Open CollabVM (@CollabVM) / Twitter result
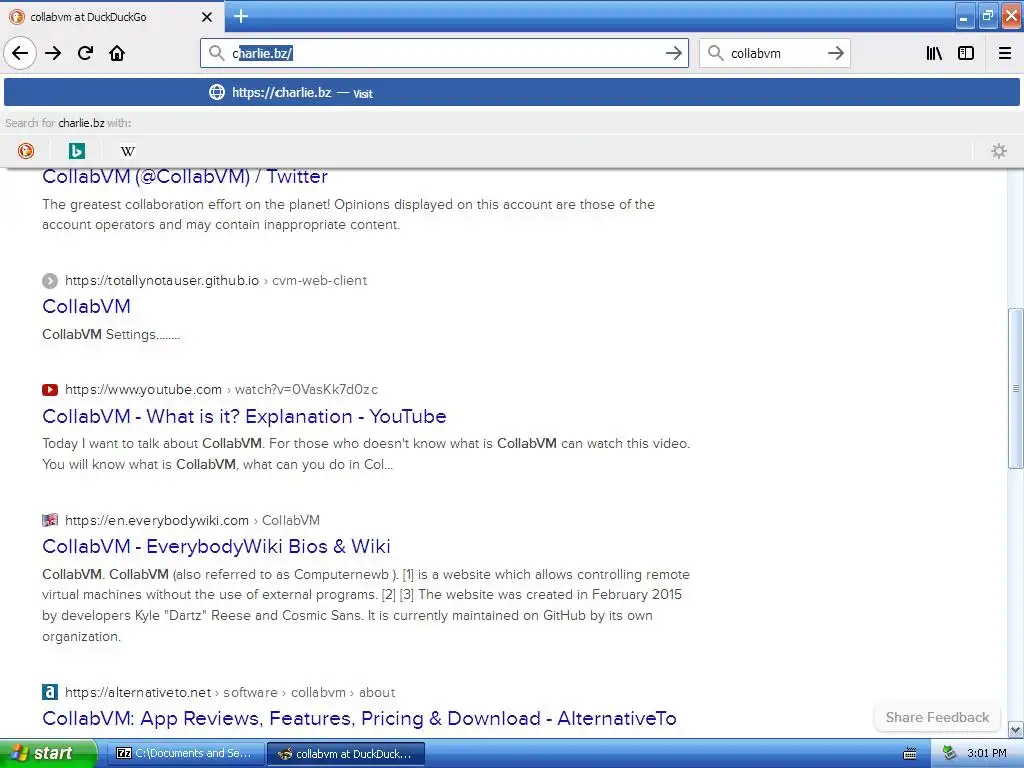 click(x=185, y=176)
